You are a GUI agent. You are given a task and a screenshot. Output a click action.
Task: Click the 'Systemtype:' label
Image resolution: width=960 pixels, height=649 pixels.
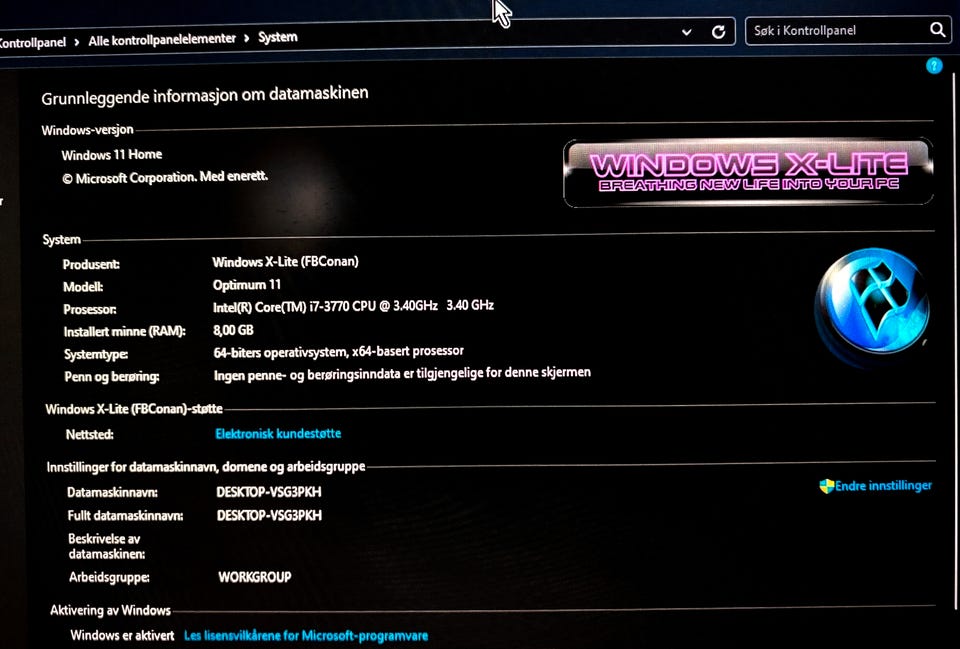[96, 354]
